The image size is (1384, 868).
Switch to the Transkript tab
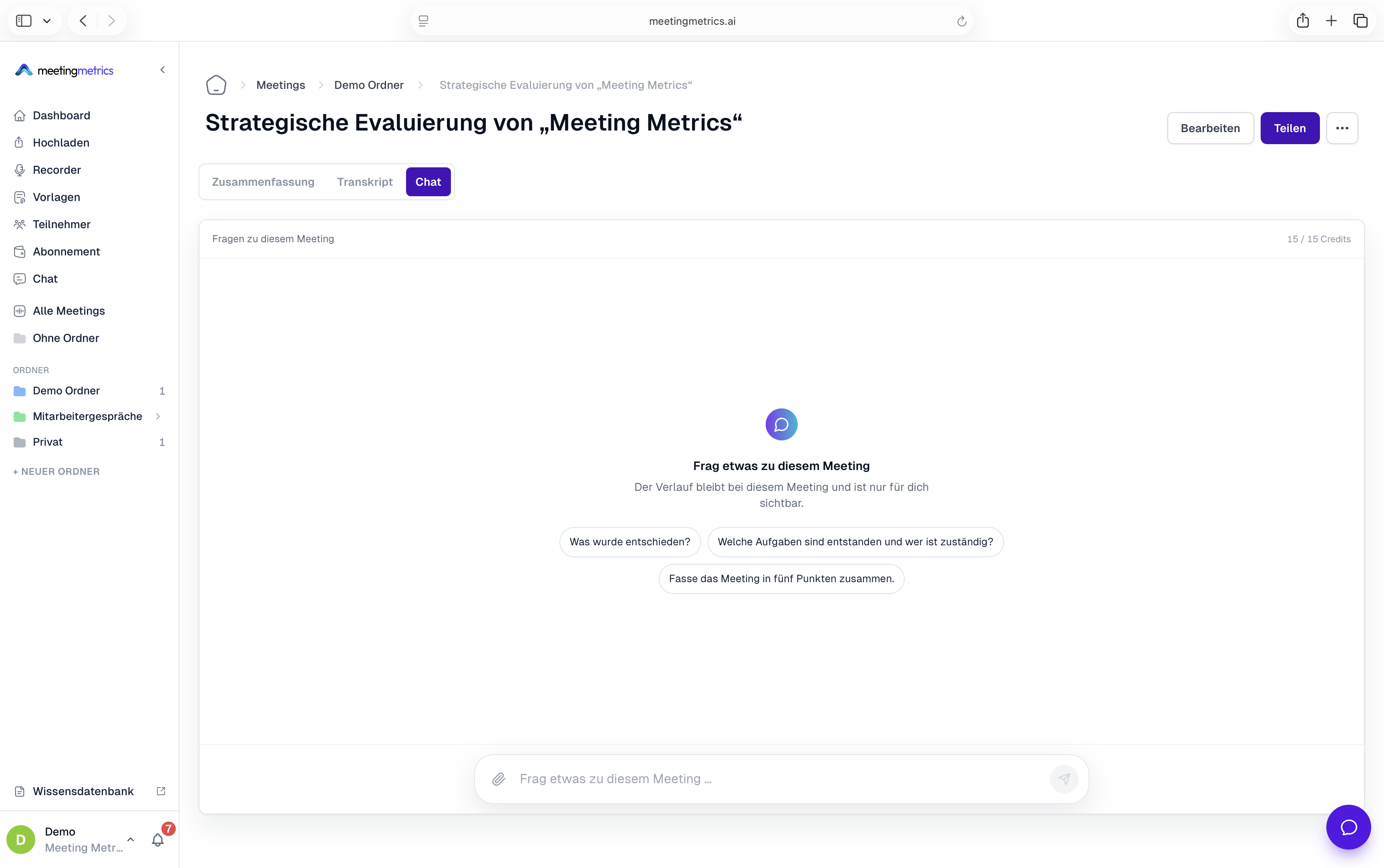tap(365, 182)
